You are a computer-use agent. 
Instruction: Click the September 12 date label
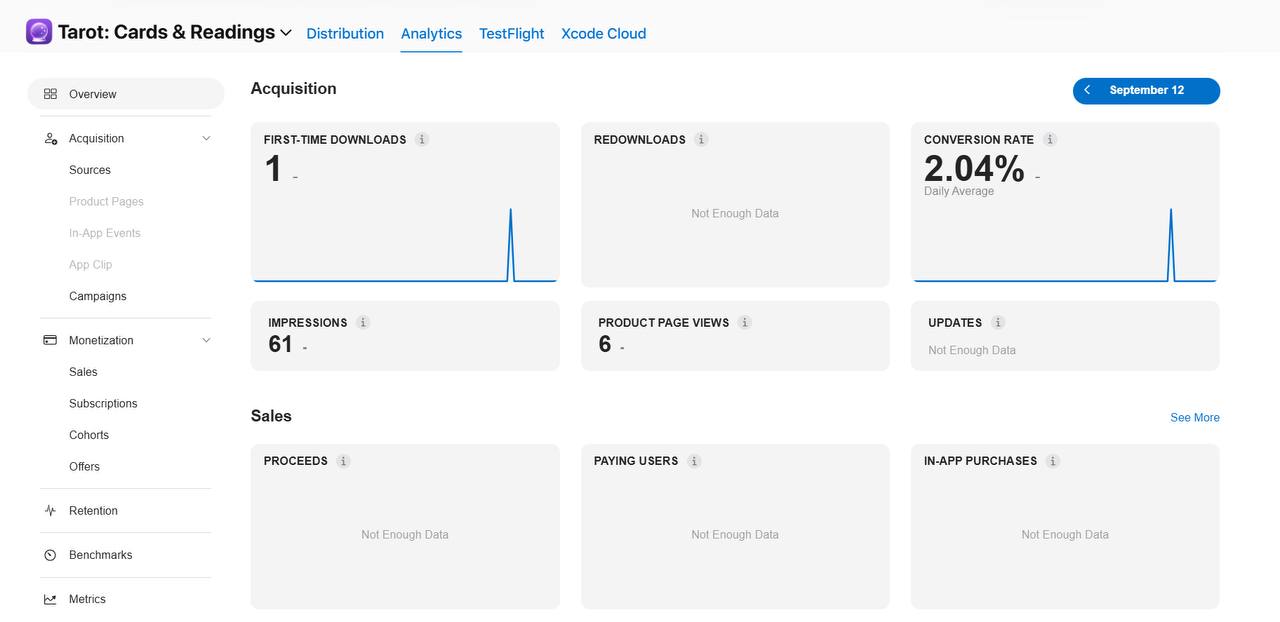click(x=1147, y=90)
